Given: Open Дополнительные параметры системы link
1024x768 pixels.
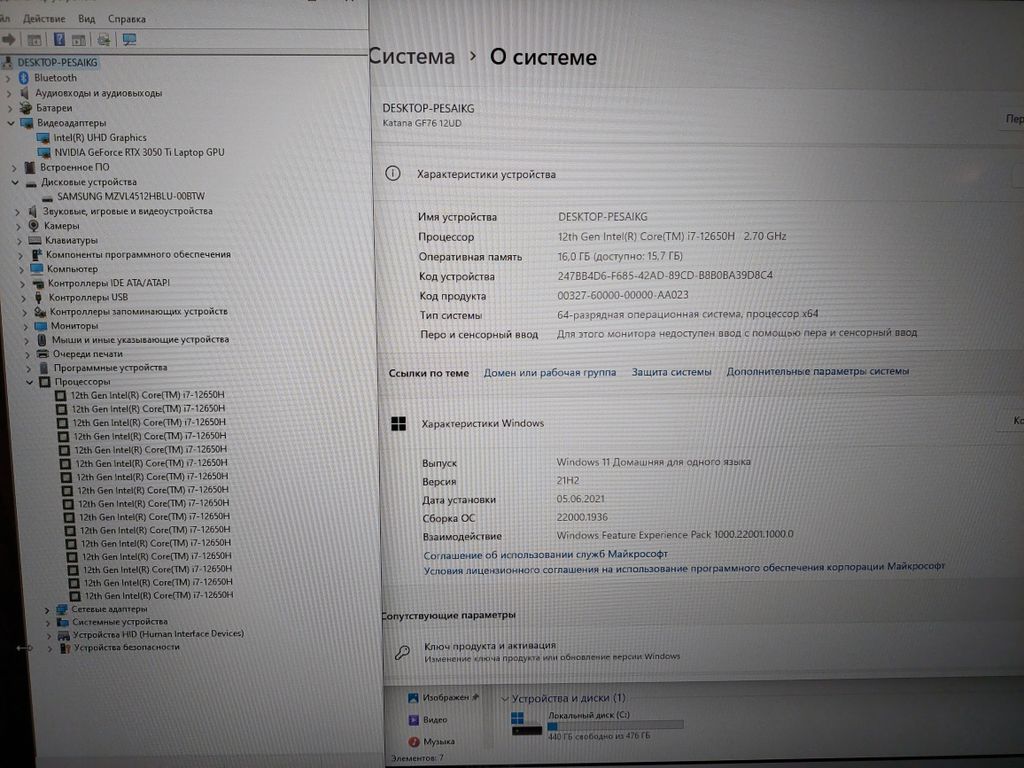Looking at the screenshot, I should (817, 371).
